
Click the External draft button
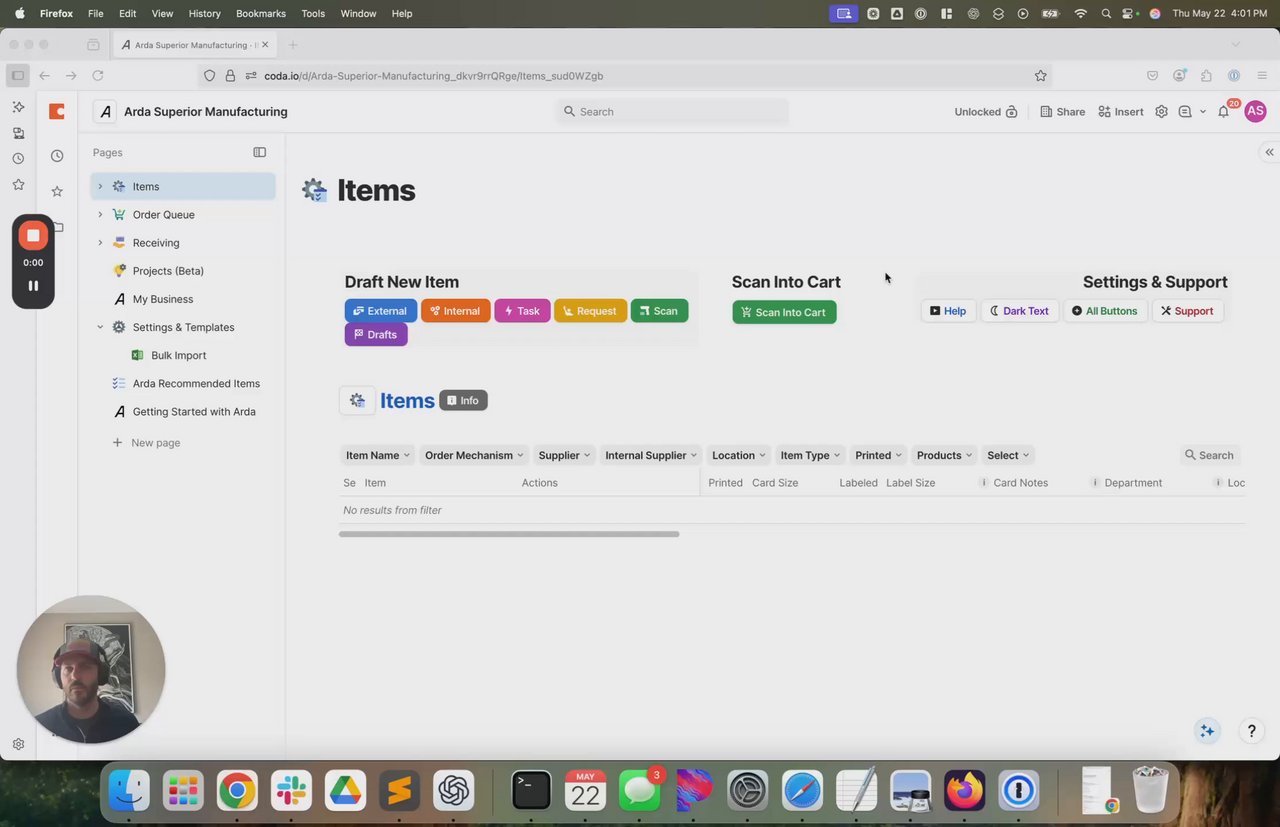pos(381,311)
